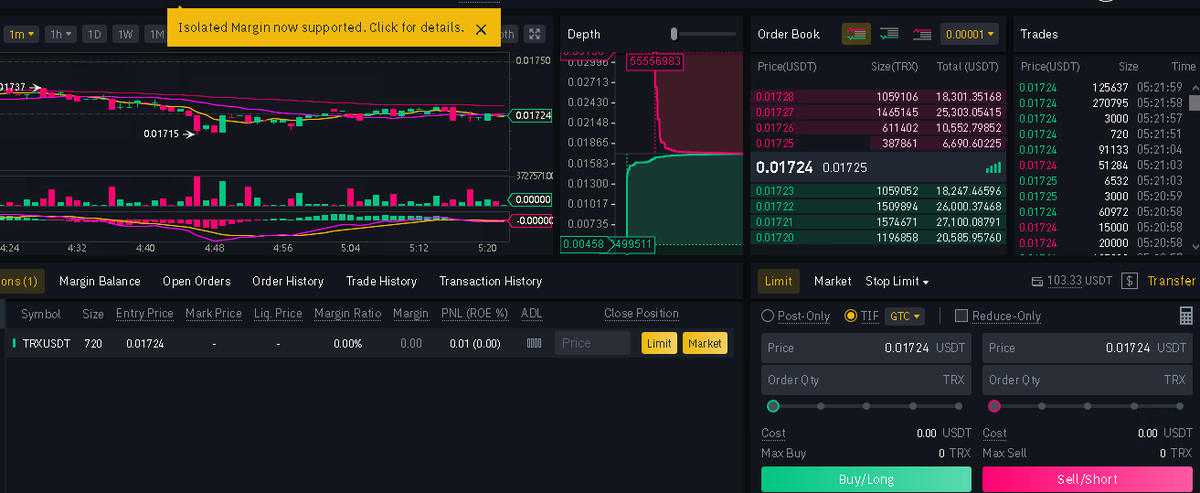Show only sell orders in order book
The image size is (1200, 493).
click(922, 34)
